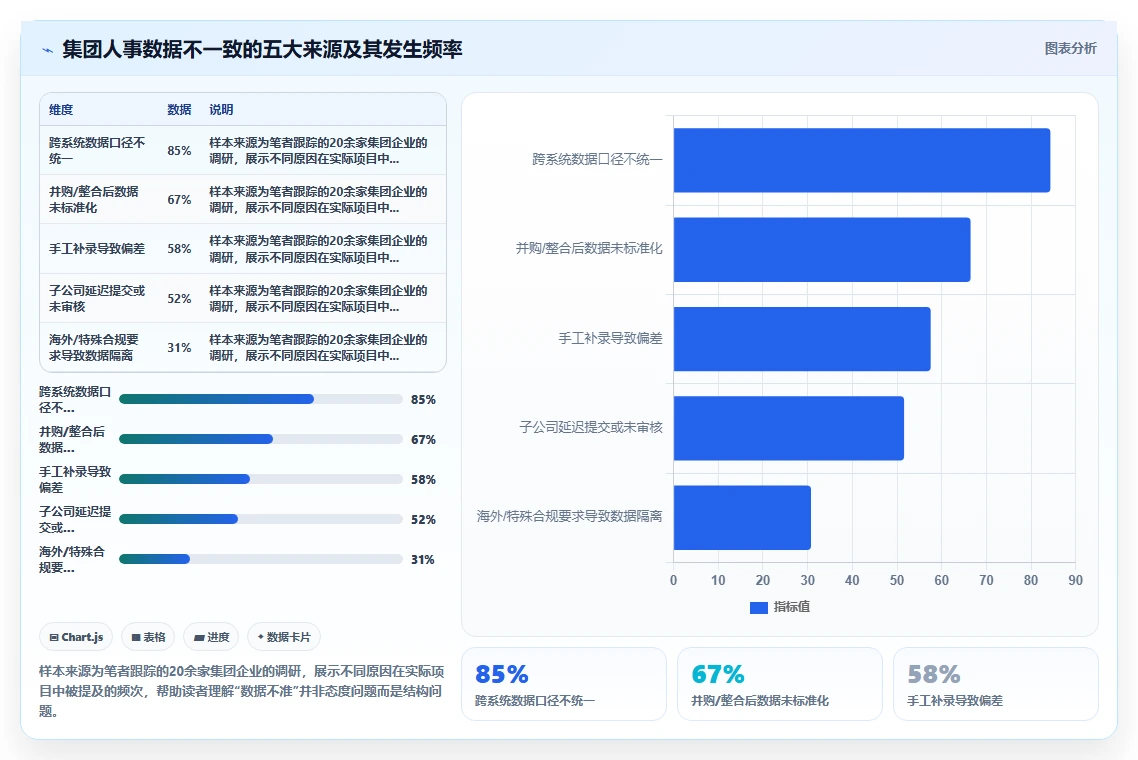This screenshot has width=1138, height=760.
Task: Click the x-axis tick label 90
Action: [1076, 580]
